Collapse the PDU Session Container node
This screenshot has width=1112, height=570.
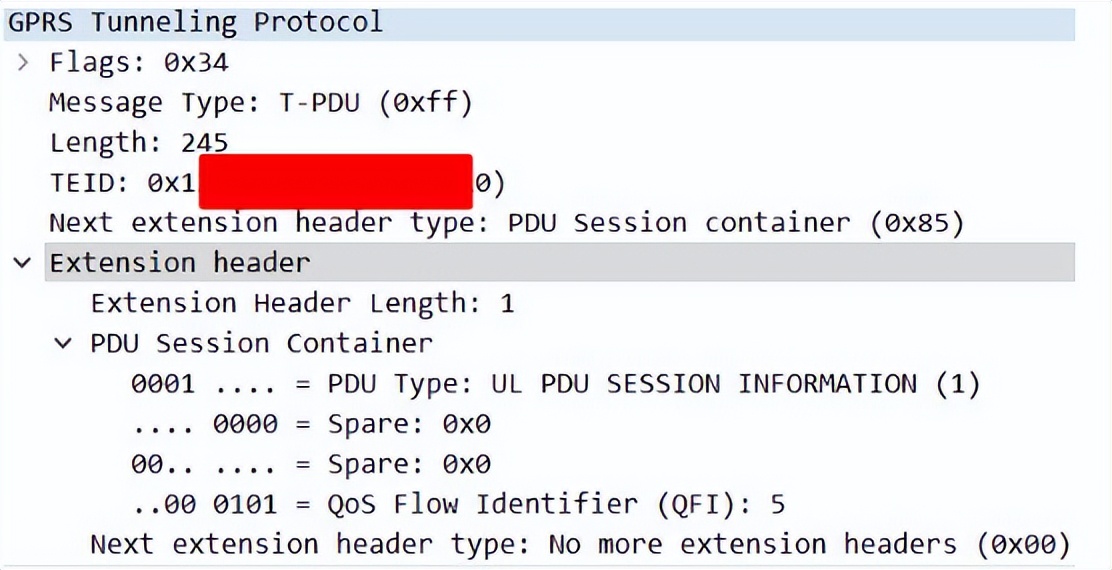[64, 343]
